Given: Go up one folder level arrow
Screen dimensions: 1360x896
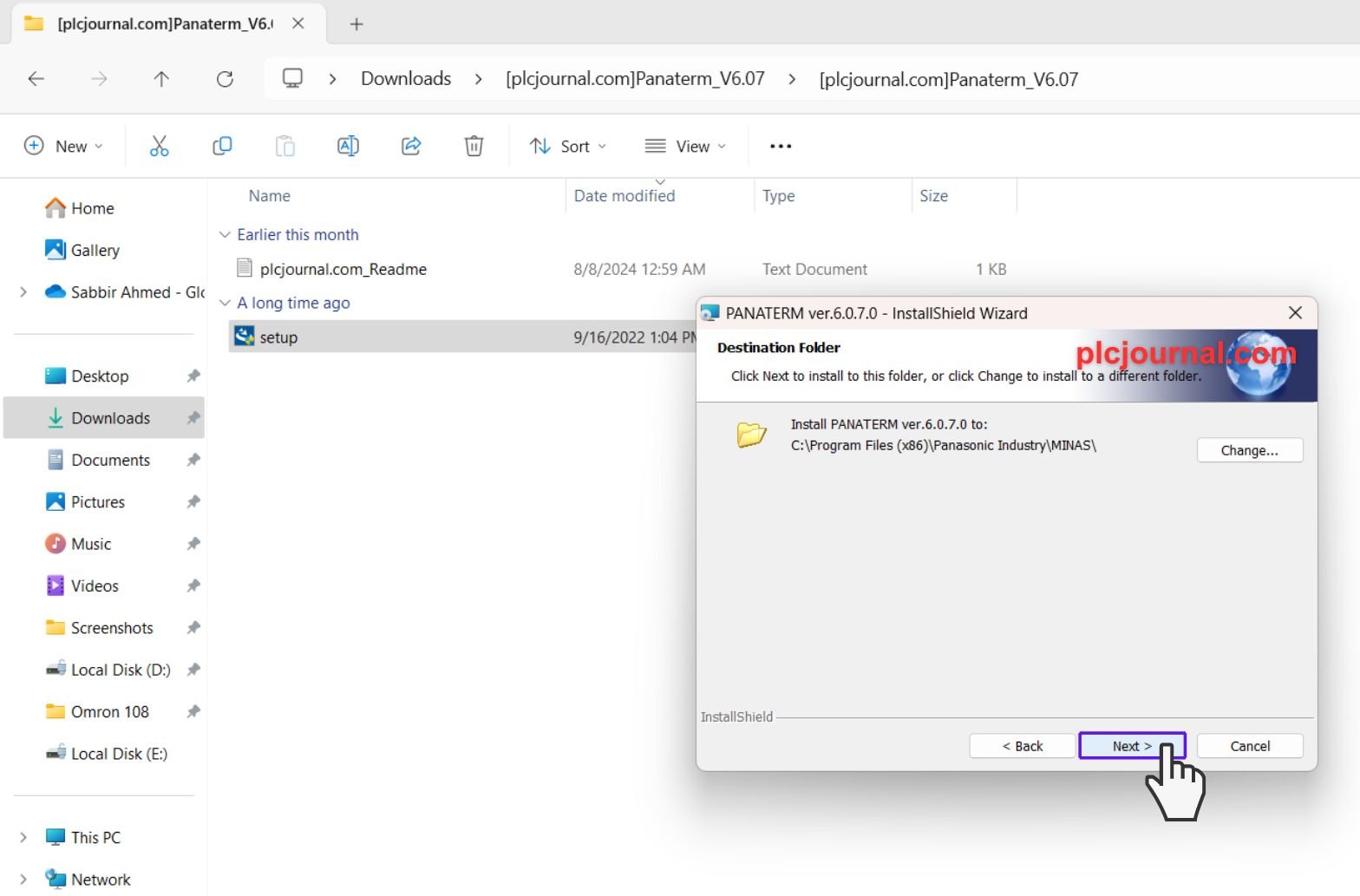Looking at the screenshot, I should 161,79.
